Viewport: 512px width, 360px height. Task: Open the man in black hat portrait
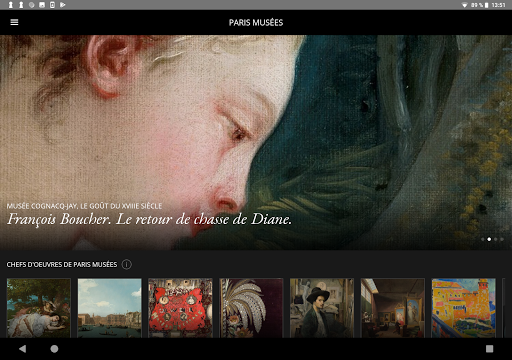322,308
